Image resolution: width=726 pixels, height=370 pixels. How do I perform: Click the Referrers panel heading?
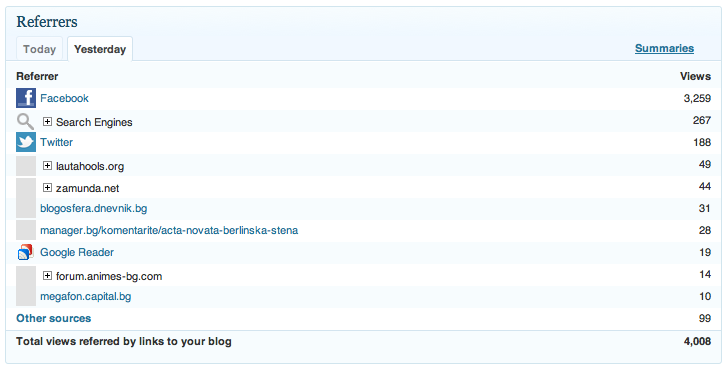[x=47, y=22]
